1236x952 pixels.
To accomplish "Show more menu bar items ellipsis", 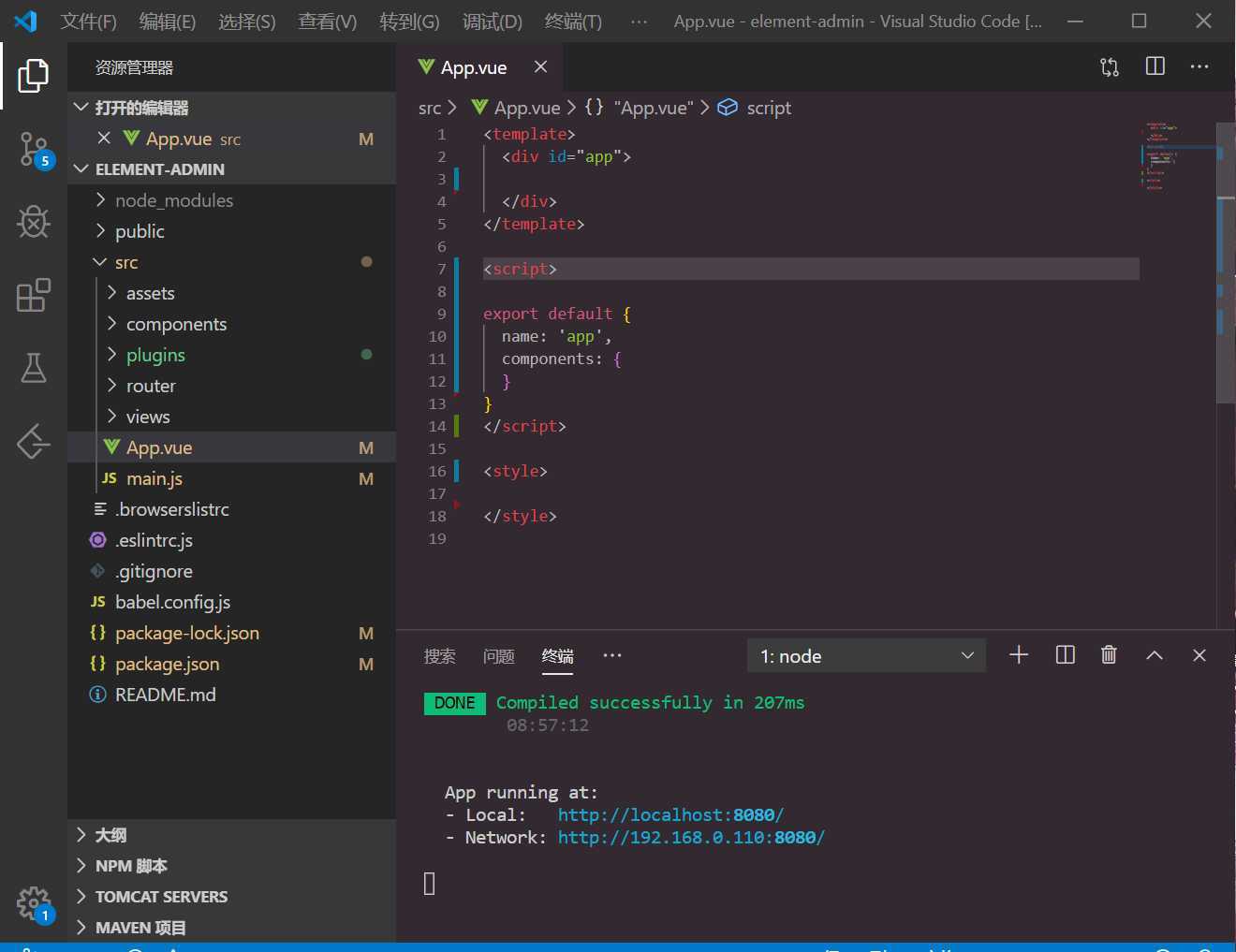I will click(x=639, y=22).
